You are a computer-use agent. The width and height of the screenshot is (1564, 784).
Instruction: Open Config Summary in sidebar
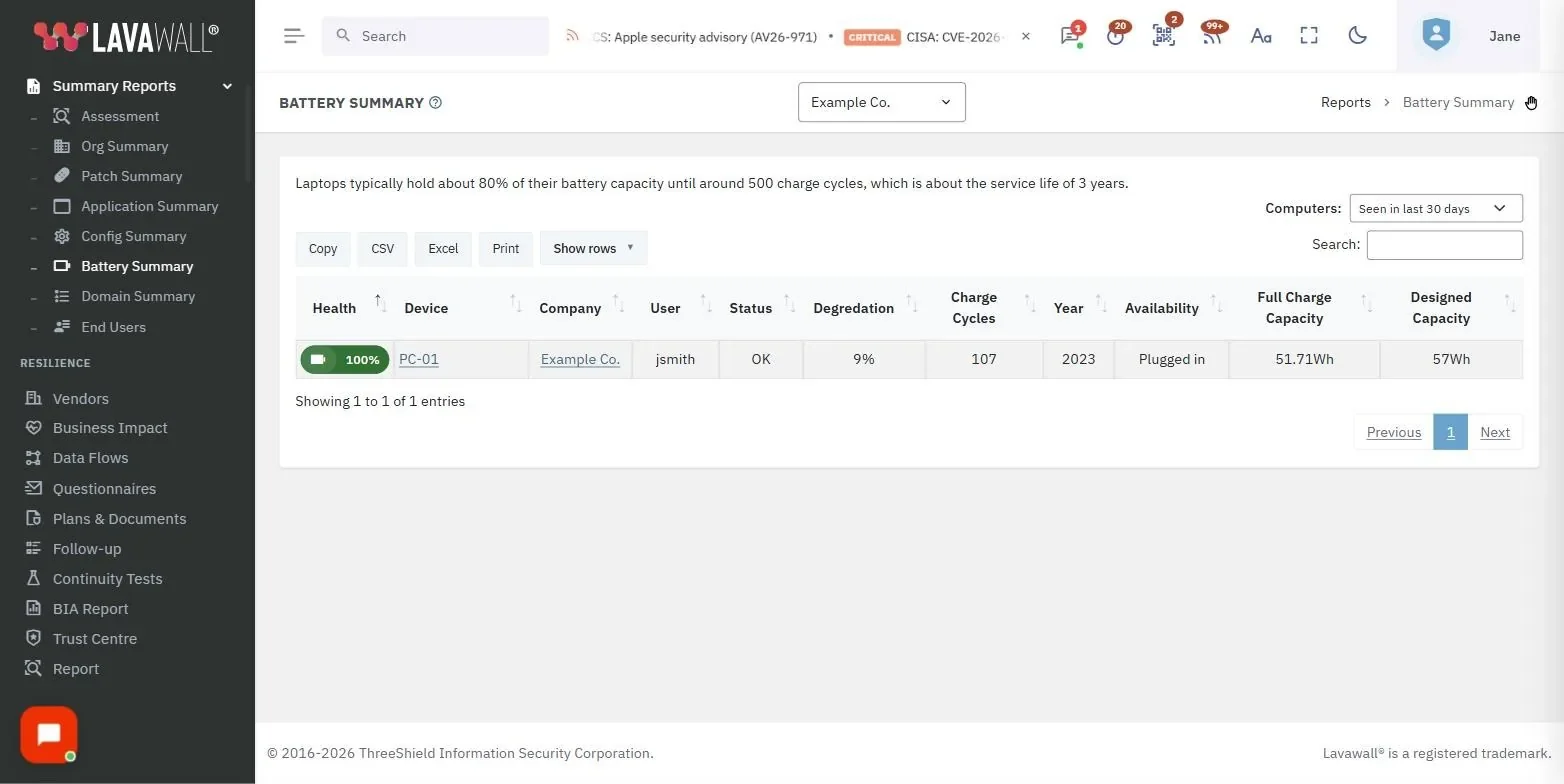click(133, 236)
